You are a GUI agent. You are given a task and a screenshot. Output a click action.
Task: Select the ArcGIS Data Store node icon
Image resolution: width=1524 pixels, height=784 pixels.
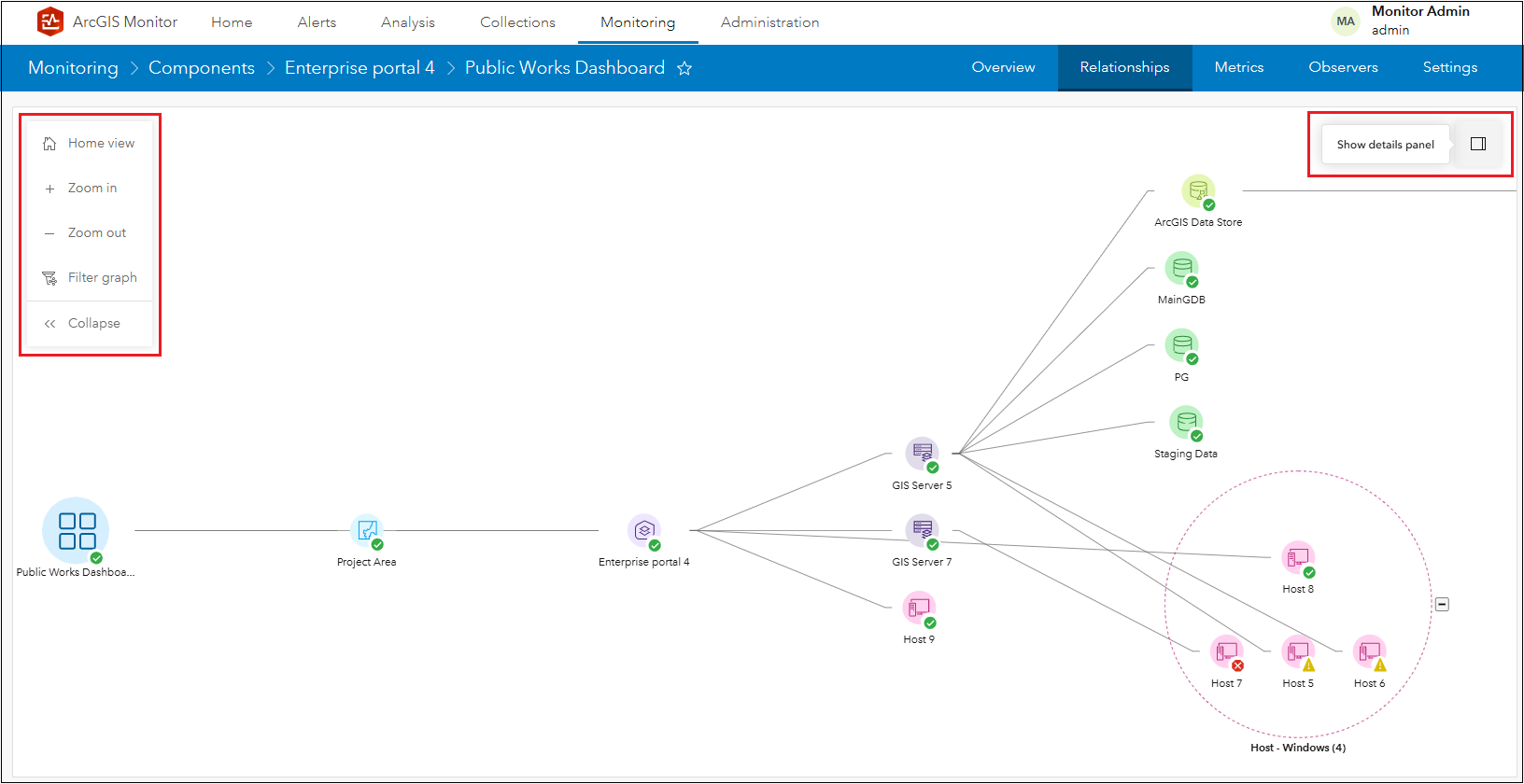click(x=1198, y=191)
